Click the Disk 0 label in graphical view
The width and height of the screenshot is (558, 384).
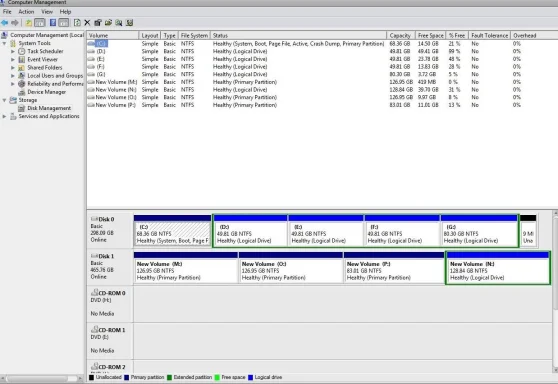point(106,219)
